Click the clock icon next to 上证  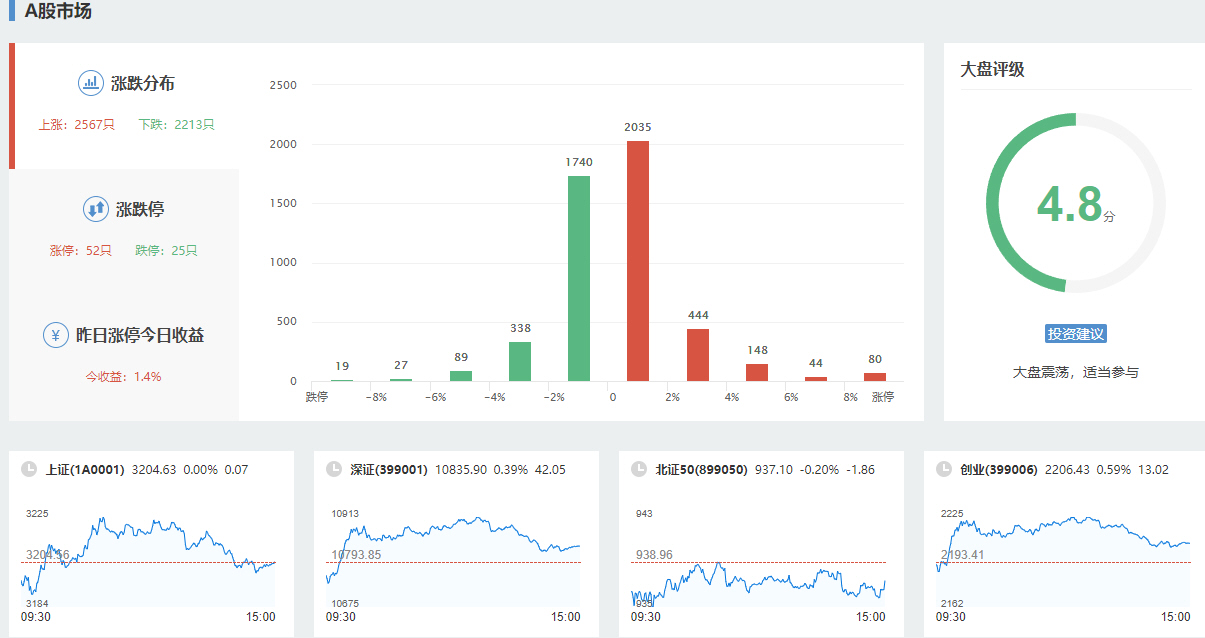(x=29, y=469)
